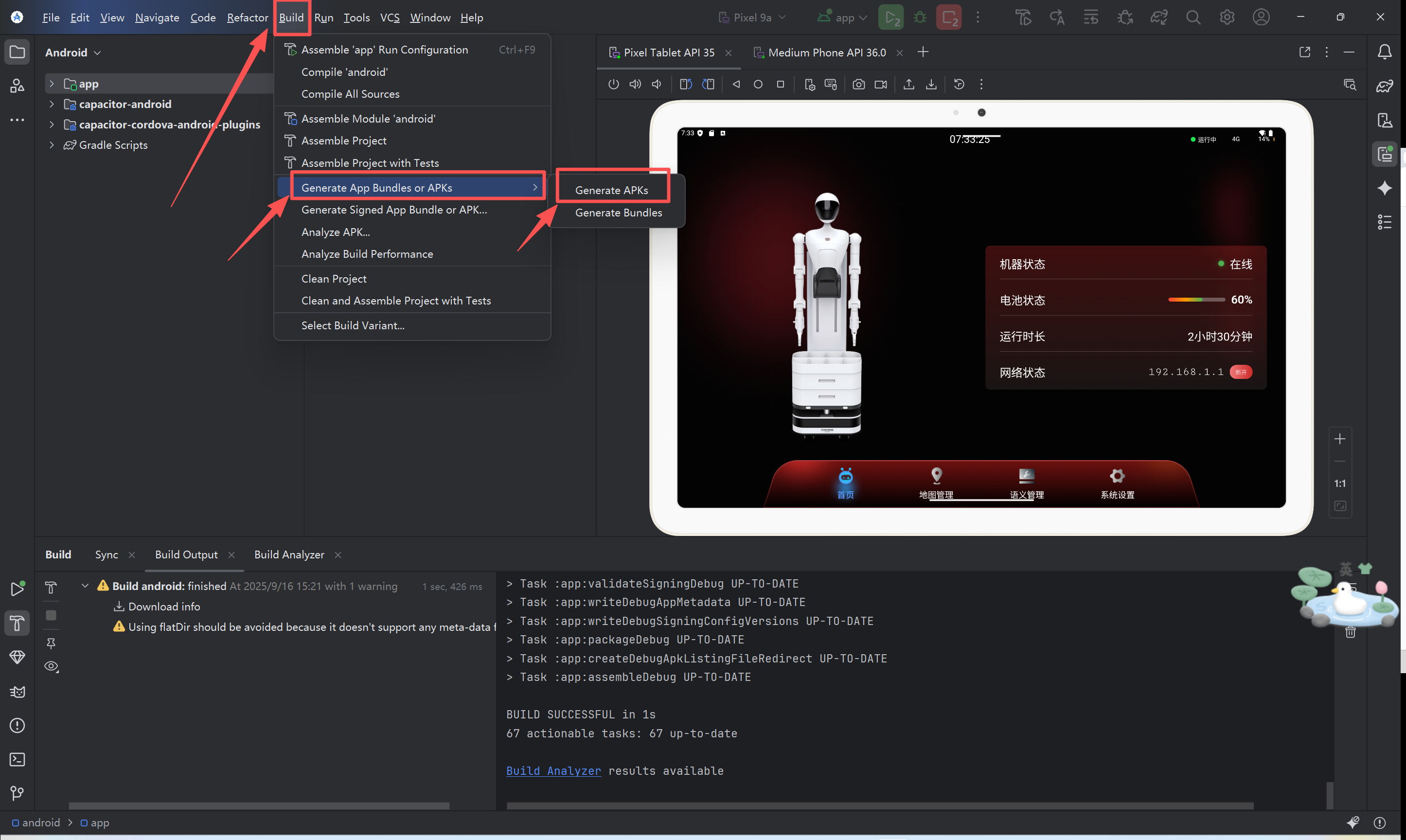
Task: Toggle the pin tab icon in the Build panel
Action: (51, 643)
